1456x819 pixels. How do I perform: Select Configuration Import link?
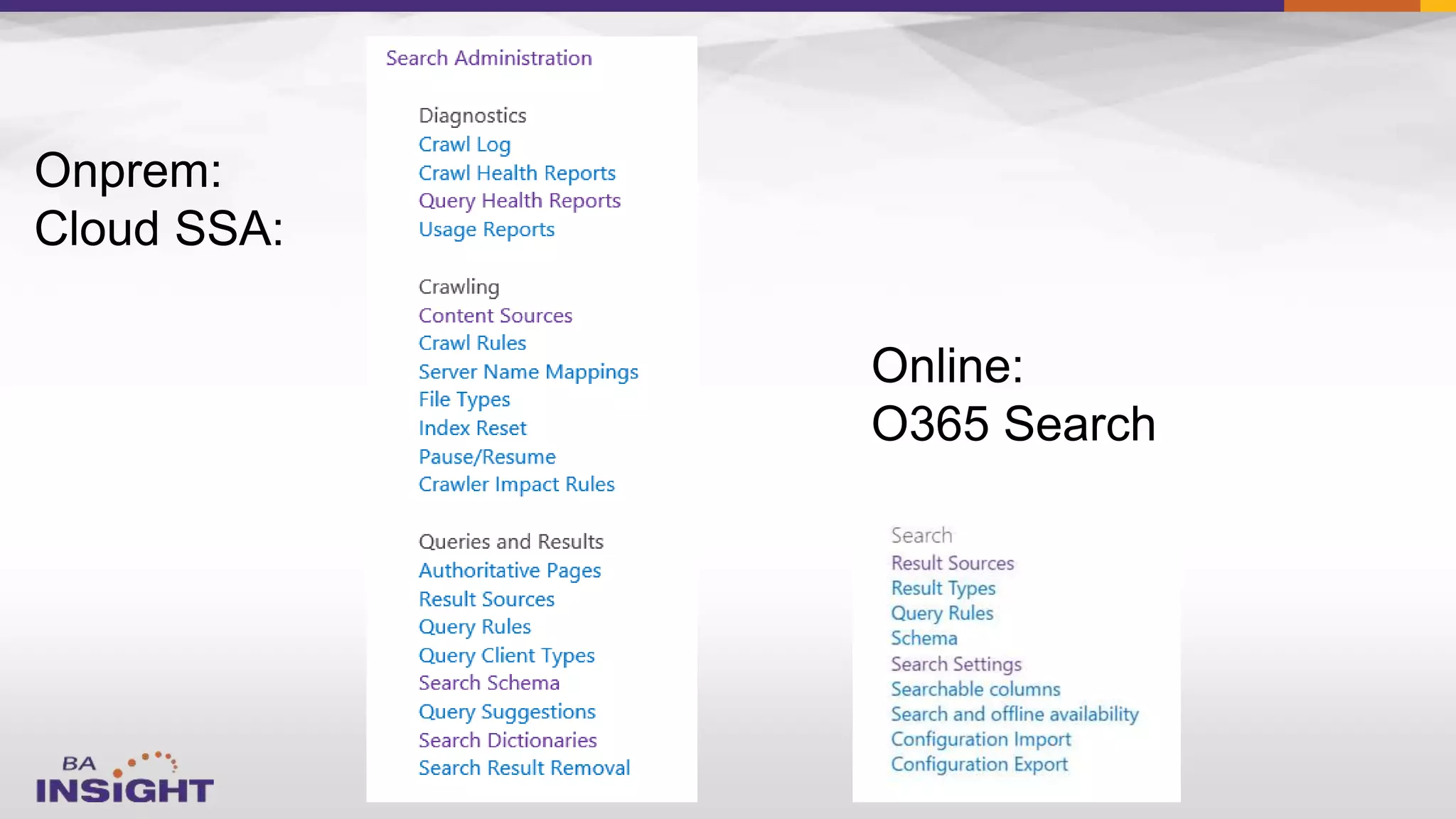(980, 739)
